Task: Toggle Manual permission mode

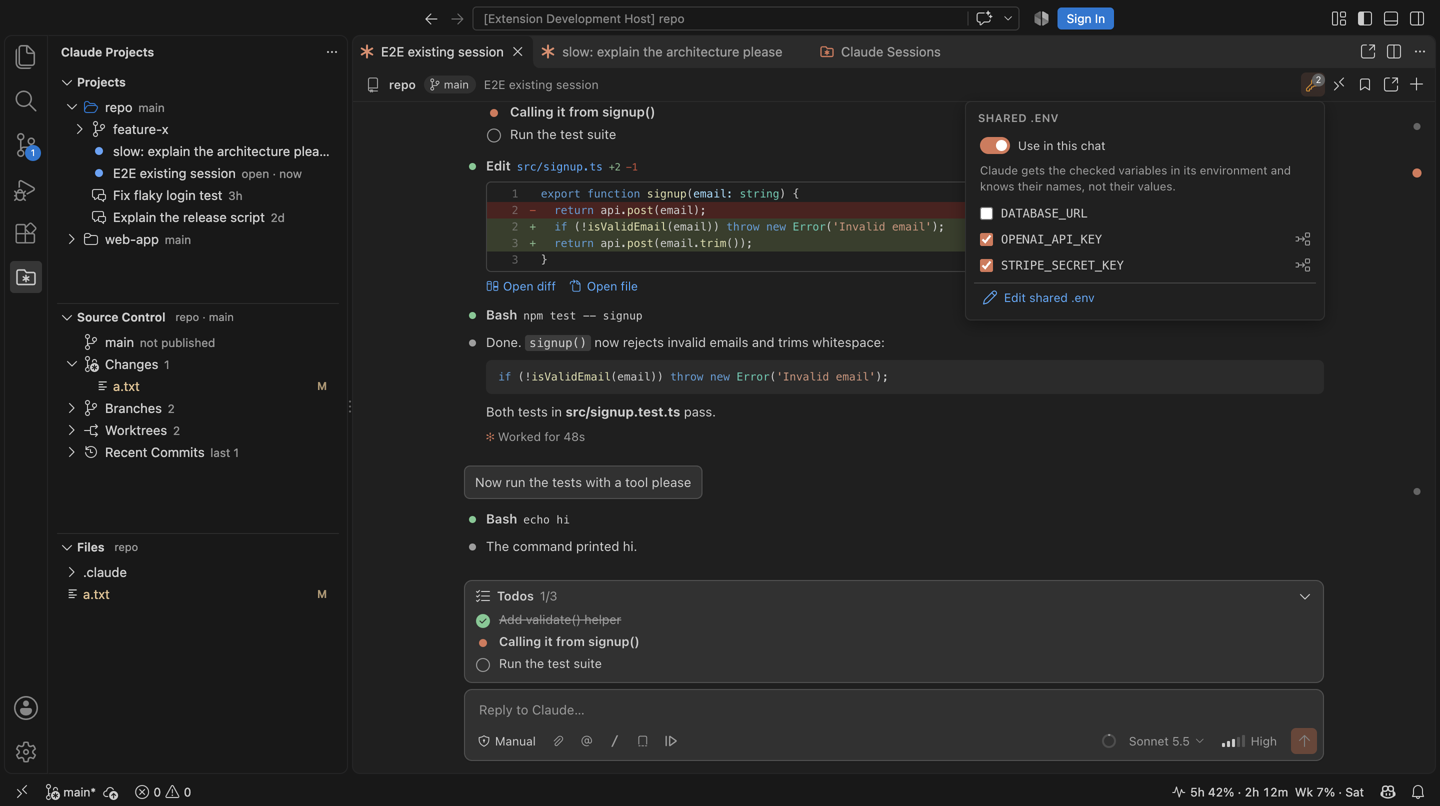Action: click(x=507, y=741)
